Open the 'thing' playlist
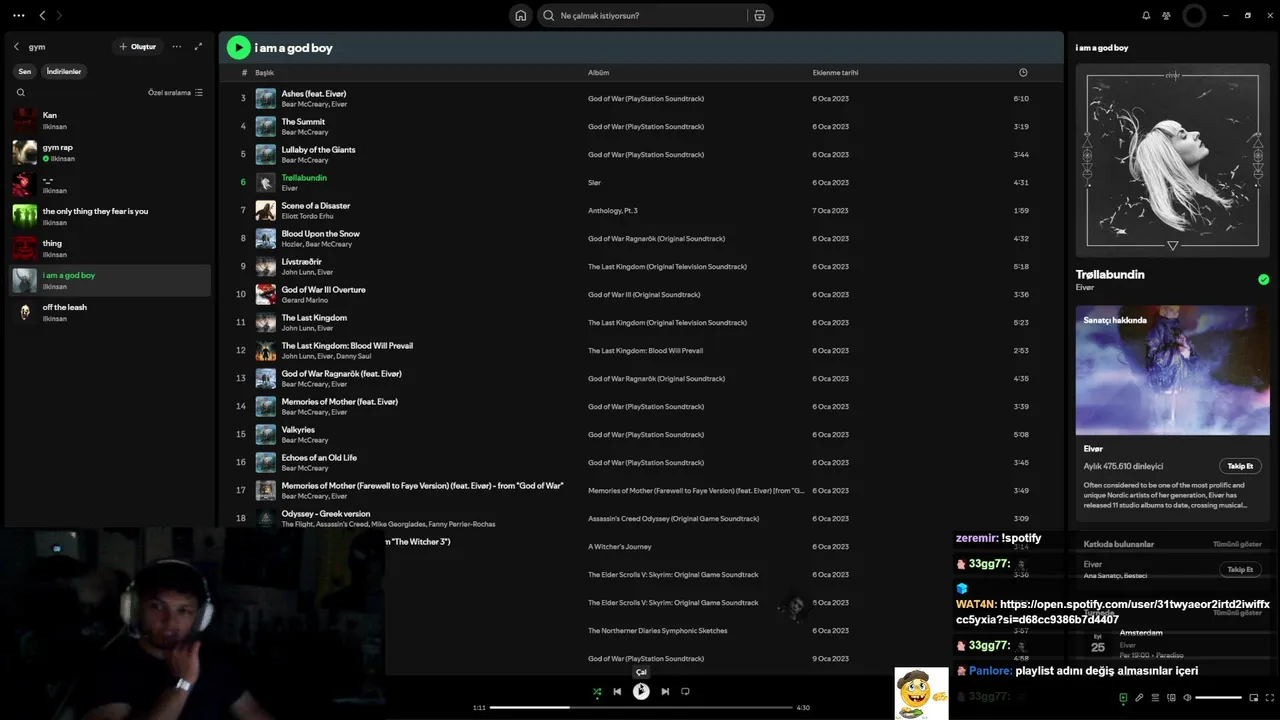The image size is (1280, 720). pyautogui.click(x=111, y=248)
